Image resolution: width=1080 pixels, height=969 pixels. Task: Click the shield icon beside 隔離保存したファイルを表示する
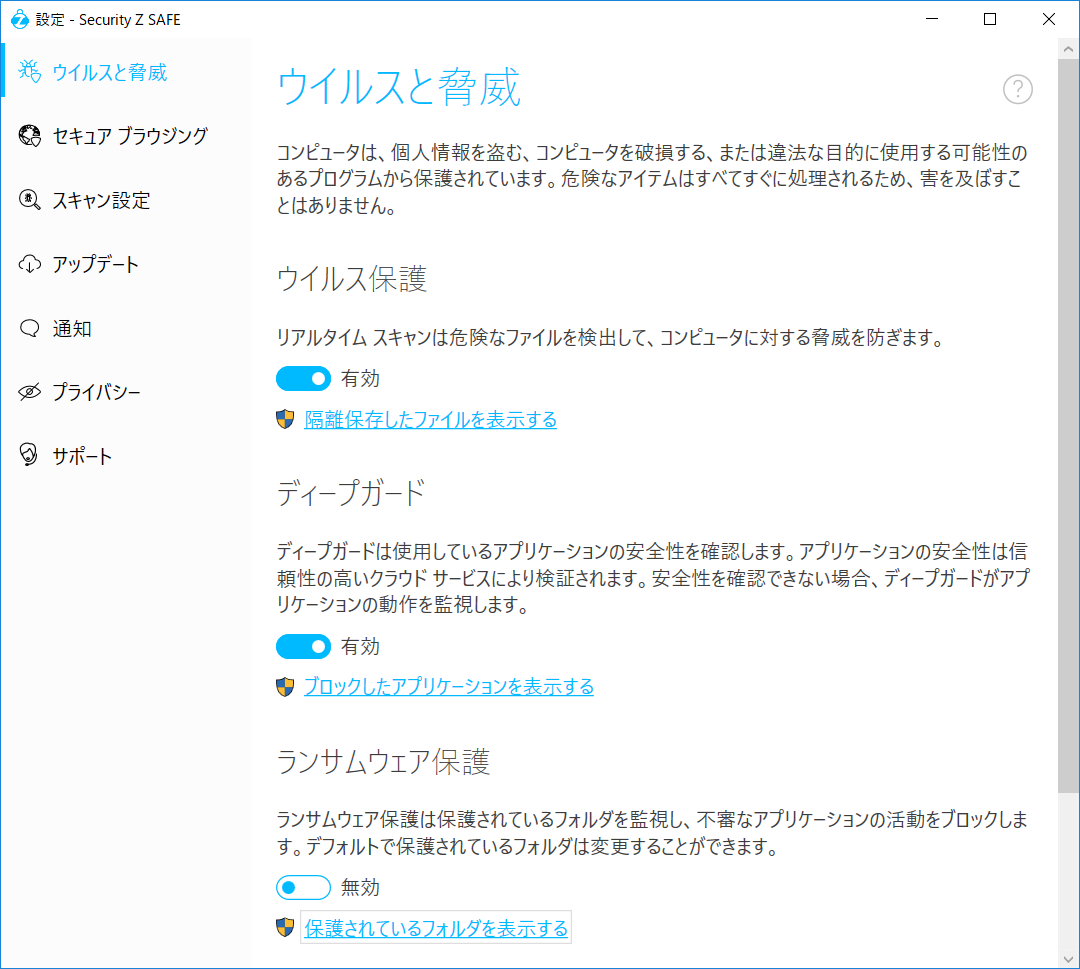pyautogui.click(x=285, y=419)
